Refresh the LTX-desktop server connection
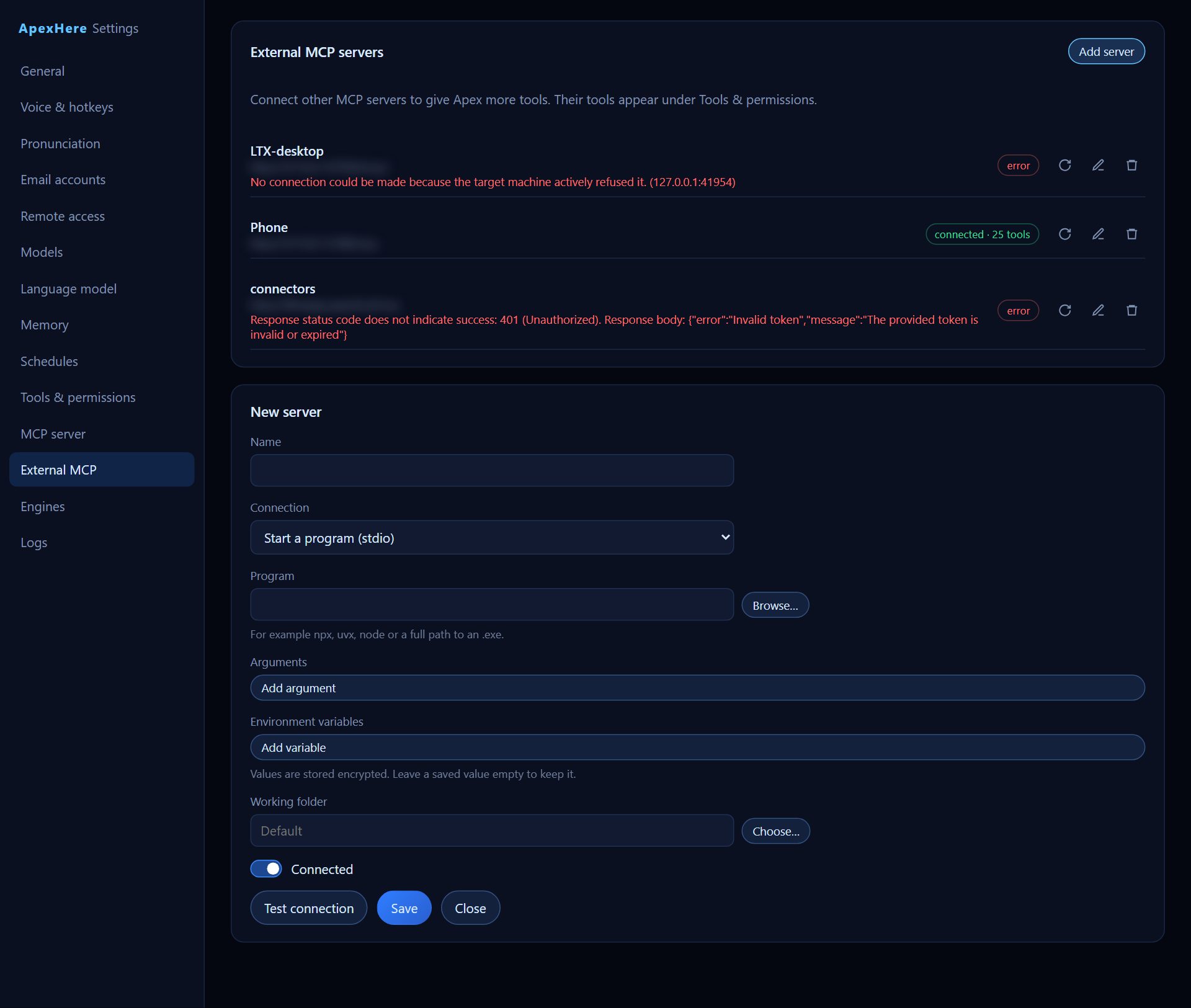1191x1008 pixels. pos(1064,165)
